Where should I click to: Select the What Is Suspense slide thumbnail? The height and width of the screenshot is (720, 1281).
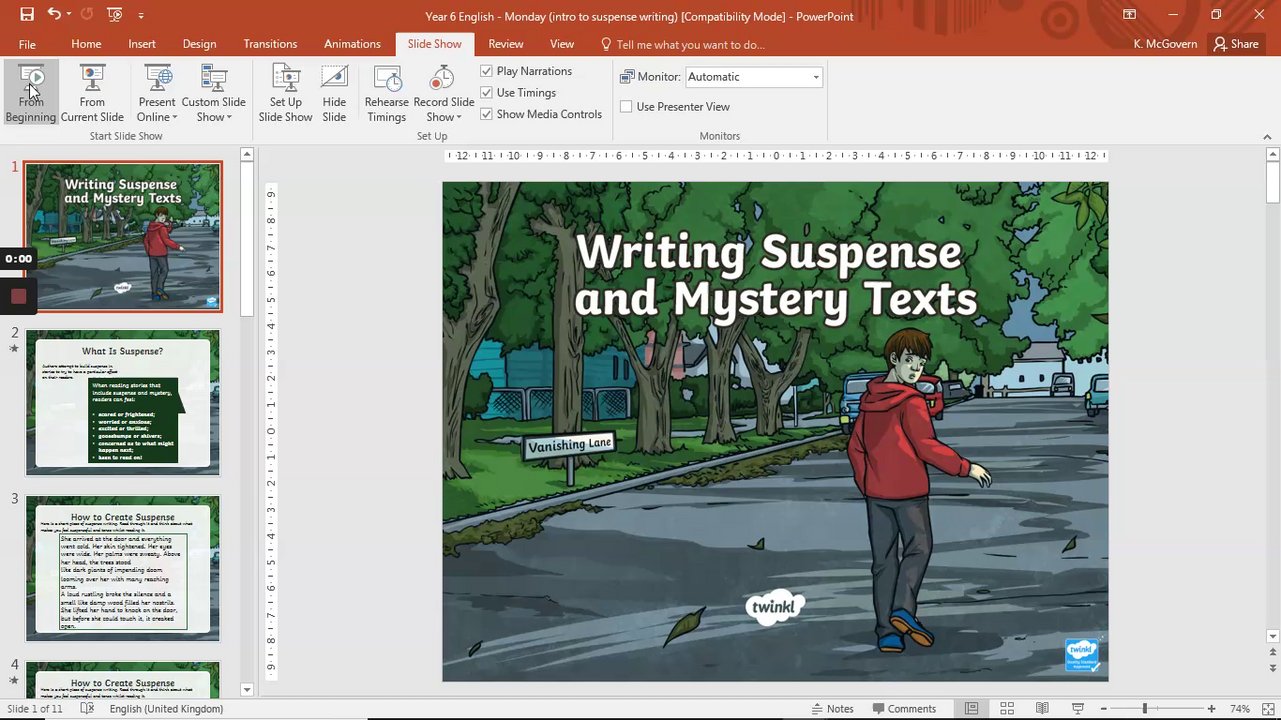point(122,402)
